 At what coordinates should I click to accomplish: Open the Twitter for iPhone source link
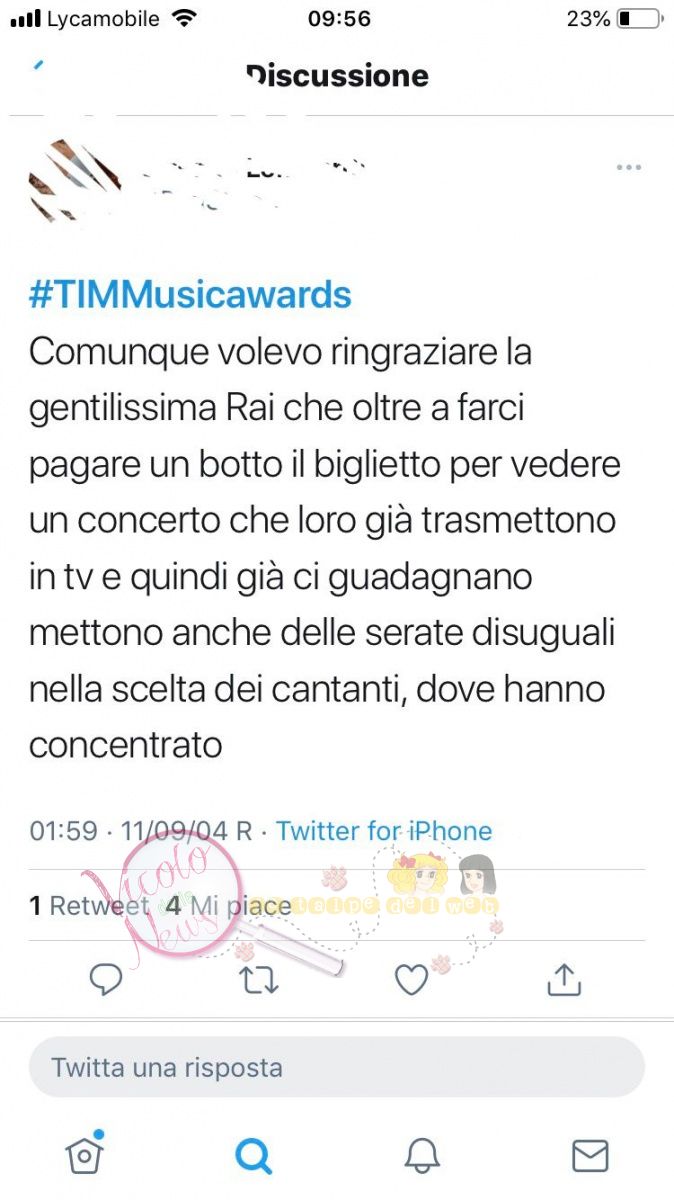coord(384,831)
